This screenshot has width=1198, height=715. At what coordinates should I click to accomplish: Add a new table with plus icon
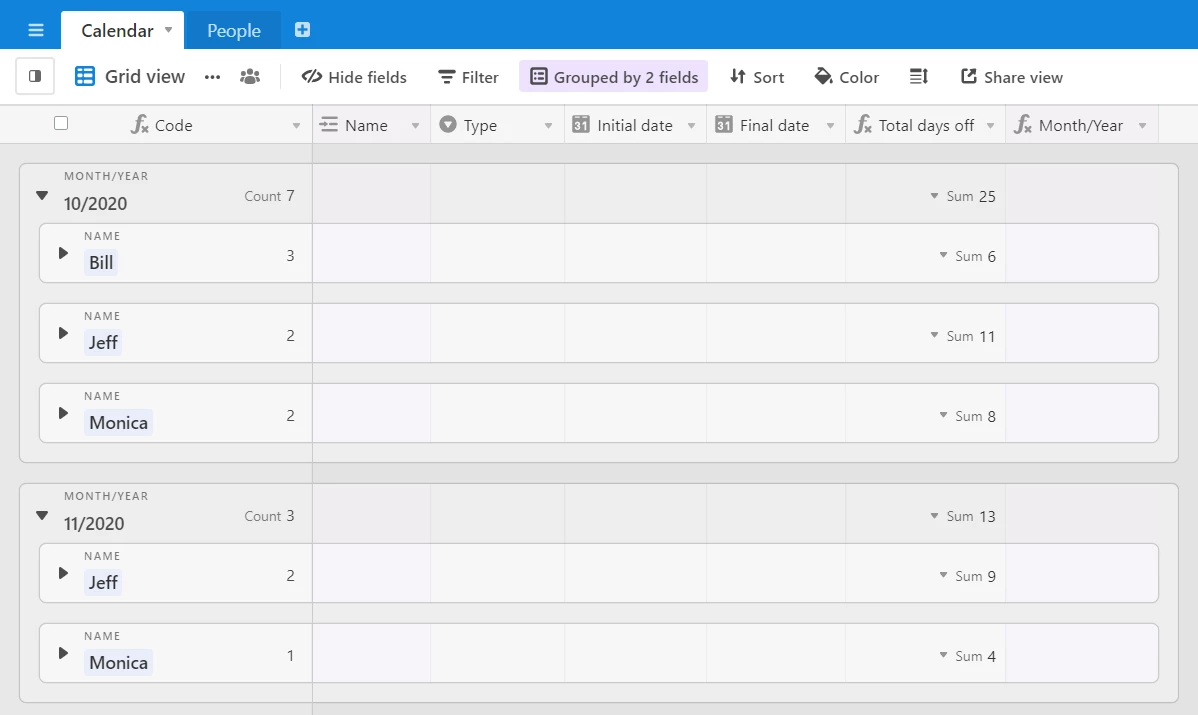(x=303, y=30)
